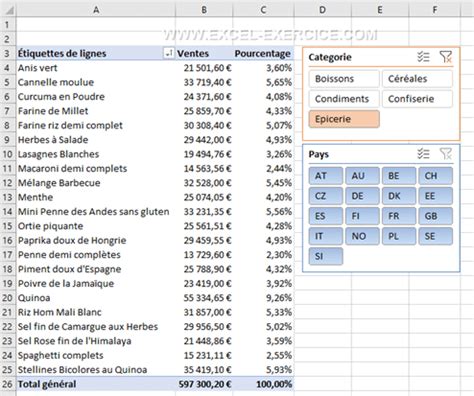Choose SI in the Pays slicer
474x396 pixels.
tap(326, 256)
